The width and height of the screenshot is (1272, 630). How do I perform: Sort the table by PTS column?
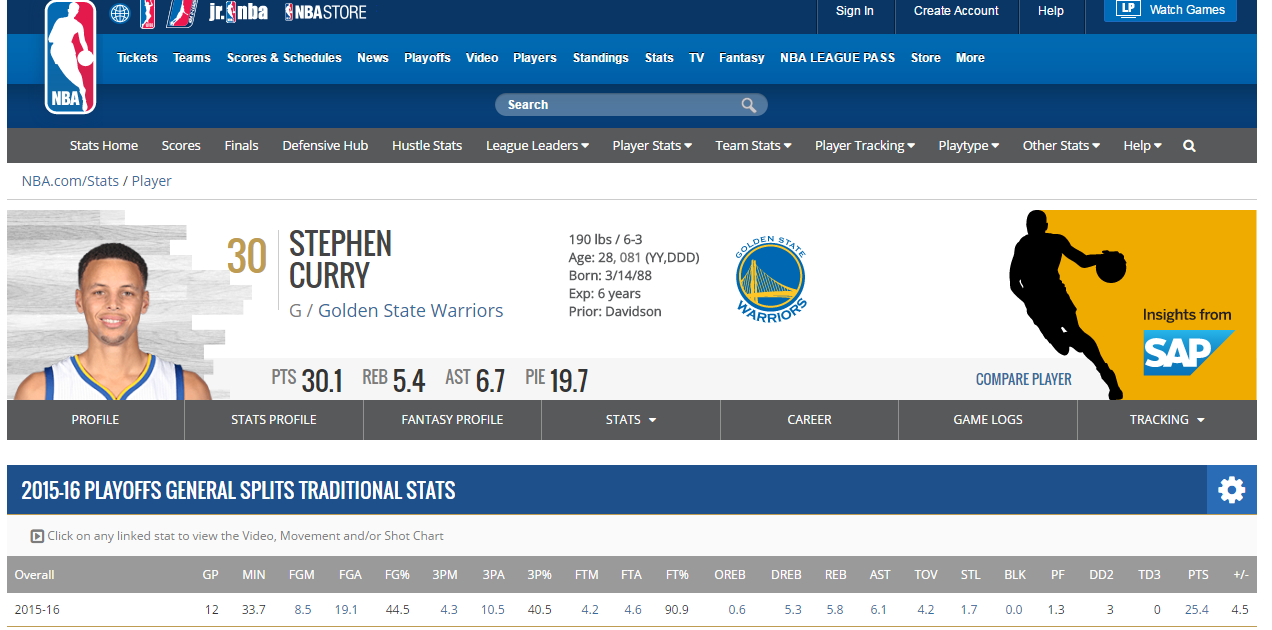click(1197, 575)
